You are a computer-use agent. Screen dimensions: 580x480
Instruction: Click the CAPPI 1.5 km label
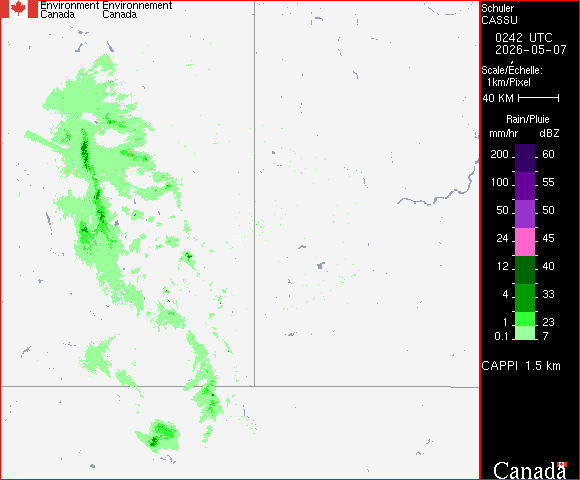521,366
